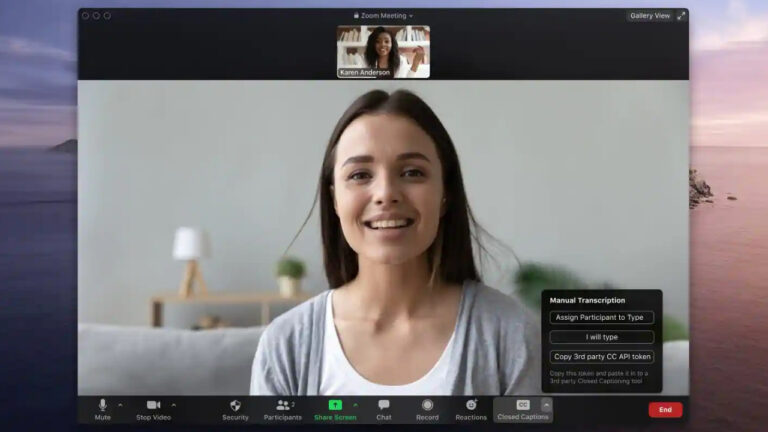Expand the audio options arrow beside Mute
768x432 pixels.
click(121, 405)
